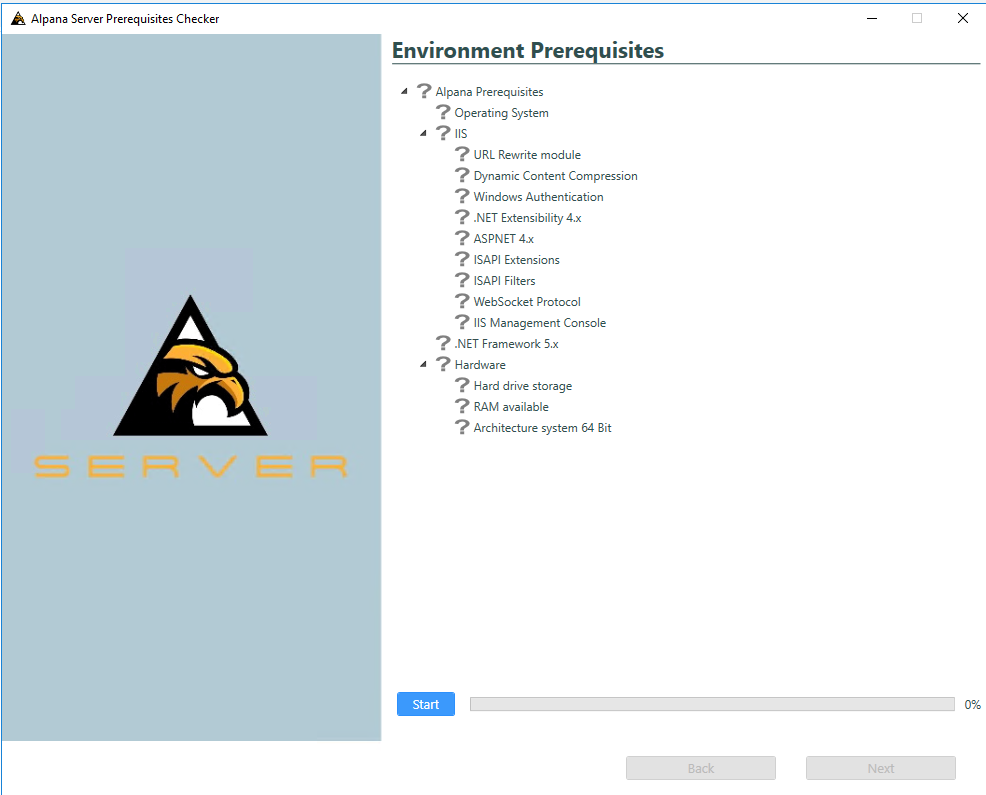This screenshot has width=986, height=795.
Task: Click the question mark icon beside IIS
Action: [x=443, y=133]
